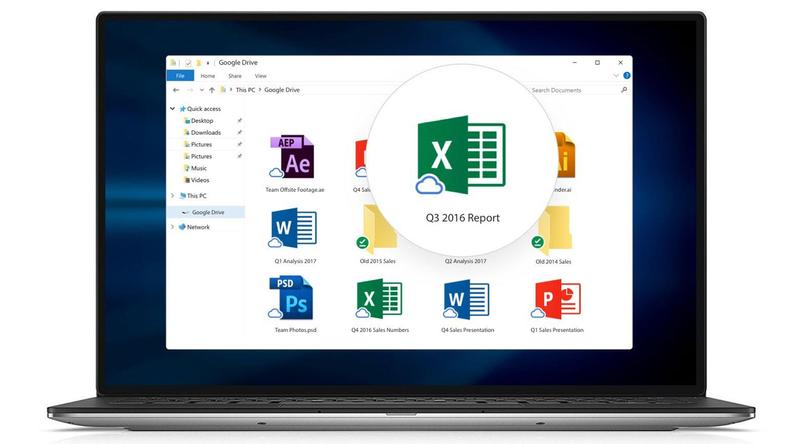The height and width of the screenshot is (444, 800).
Task: Select the Illustrator .ai file icon
Action: (x=565, y=155)
